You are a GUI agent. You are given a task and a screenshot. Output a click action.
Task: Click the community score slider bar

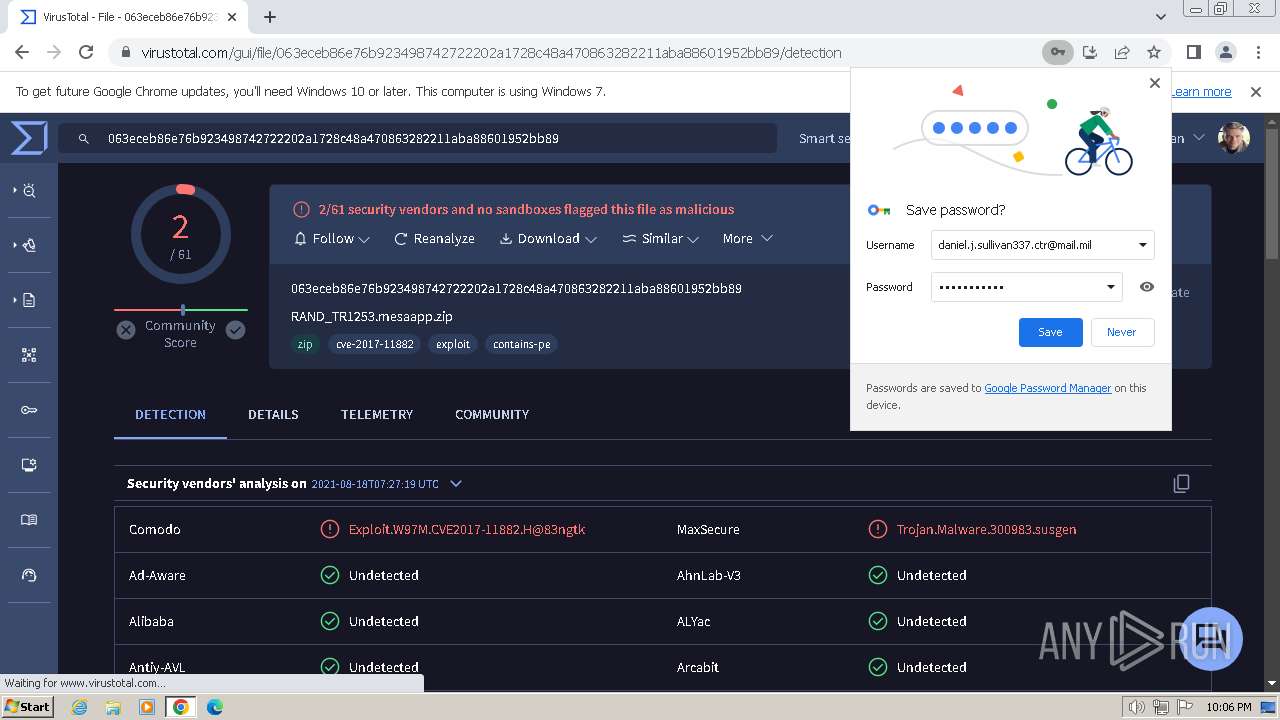click(x=181, y=310)
